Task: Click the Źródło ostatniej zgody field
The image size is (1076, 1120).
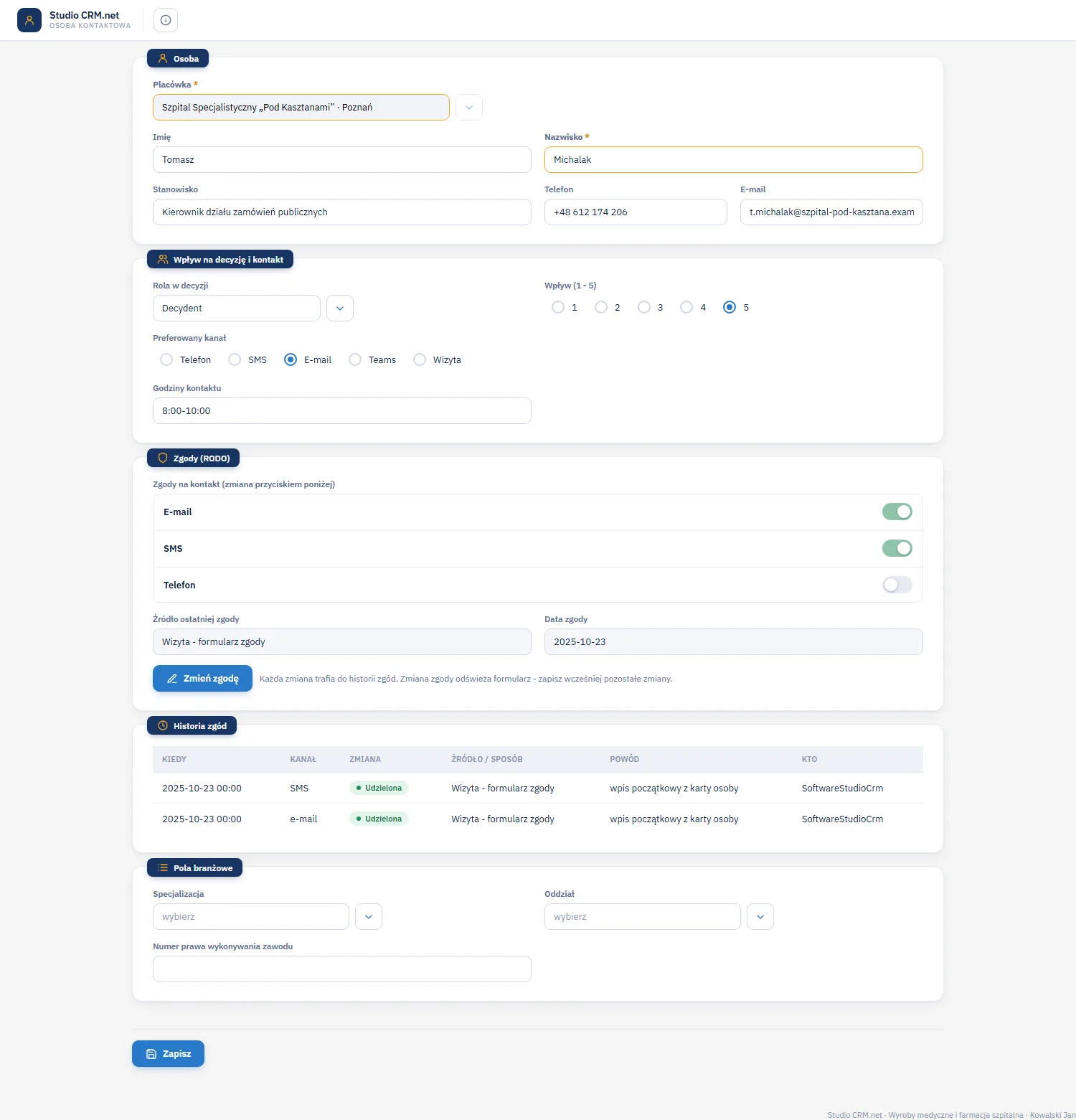Action: (x=342, y=642)
